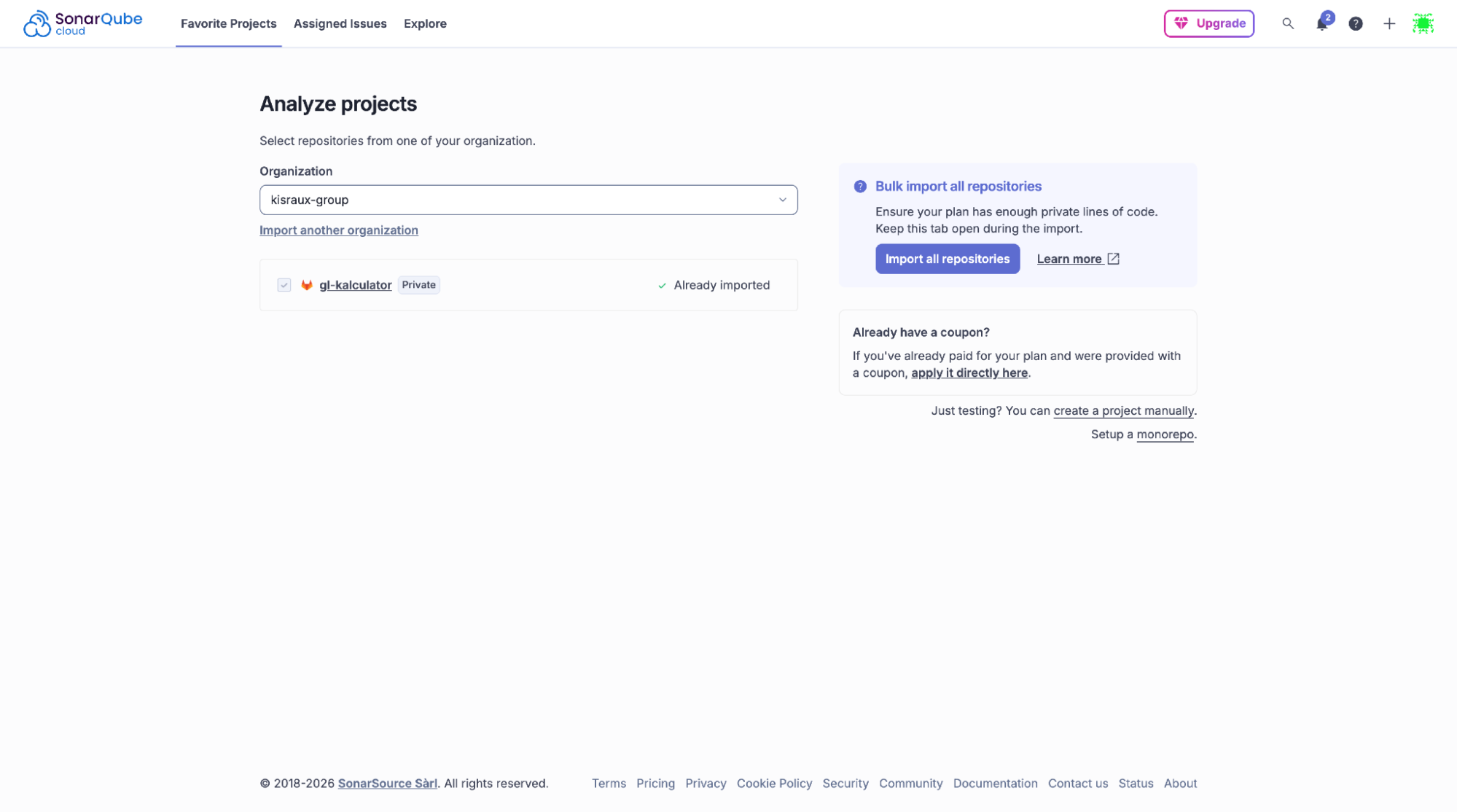The width and height of the screenshot is (1457, 812).
Task: Click the Already have a coupon? heading
Action: [921, 332]
